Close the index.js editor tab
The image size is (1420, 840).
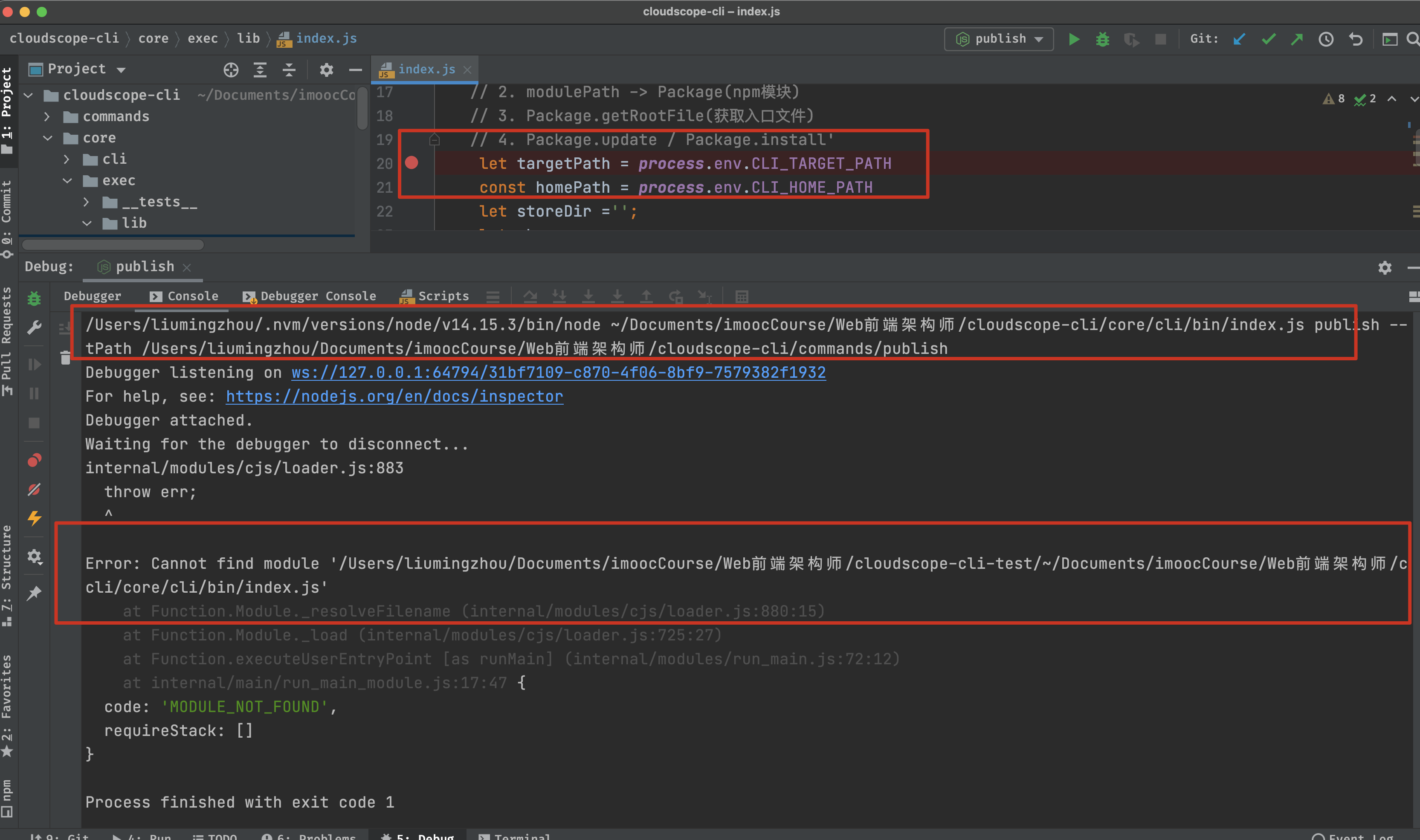[467, 70]
